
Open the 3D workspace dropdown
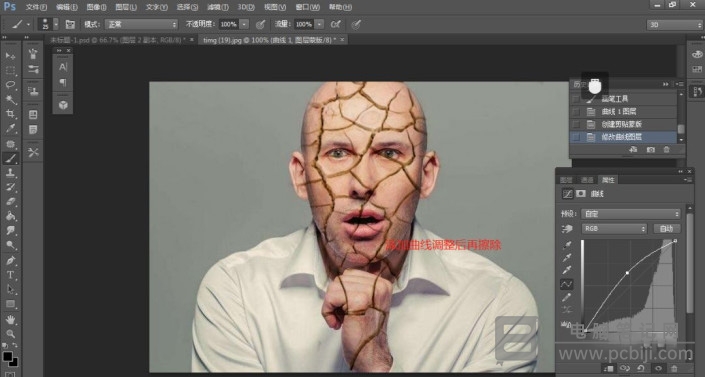pos(675,25)
